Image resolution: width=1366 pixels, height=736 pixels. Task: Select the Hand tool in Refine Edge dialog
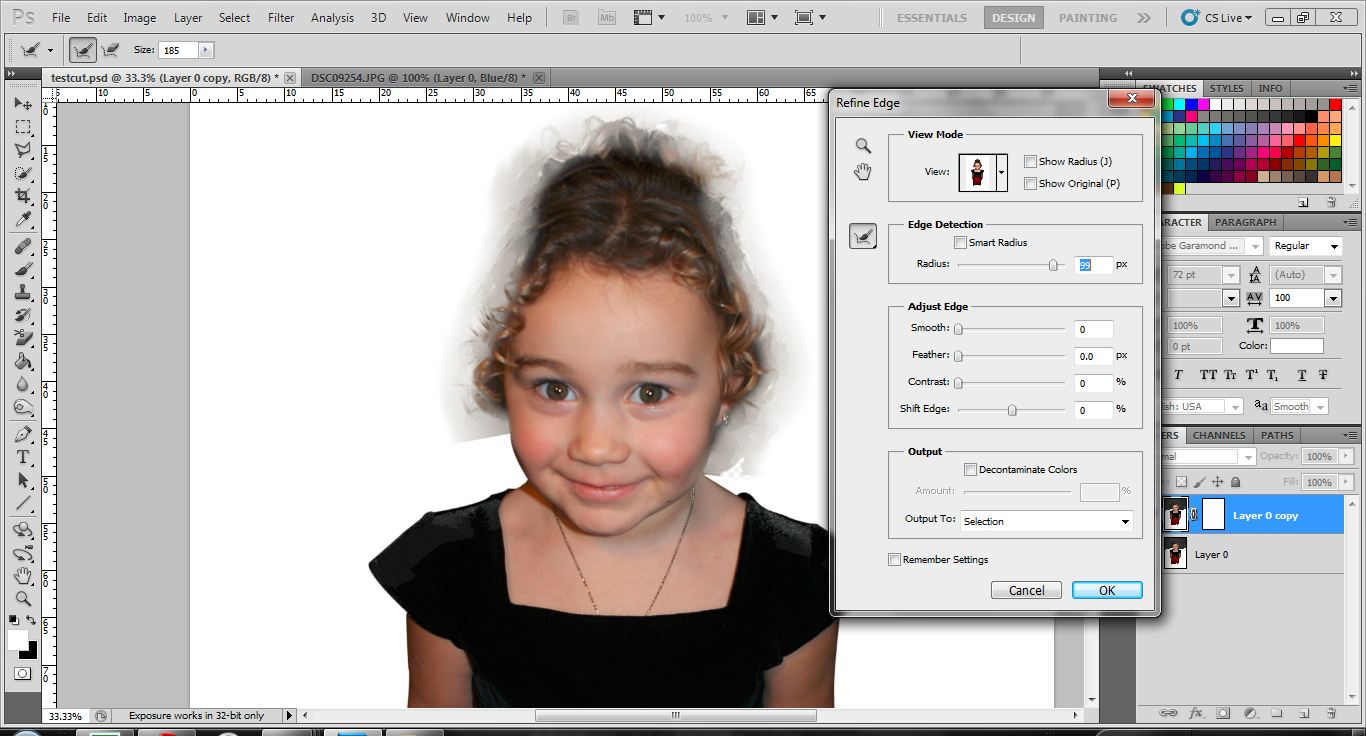(863, 173)
